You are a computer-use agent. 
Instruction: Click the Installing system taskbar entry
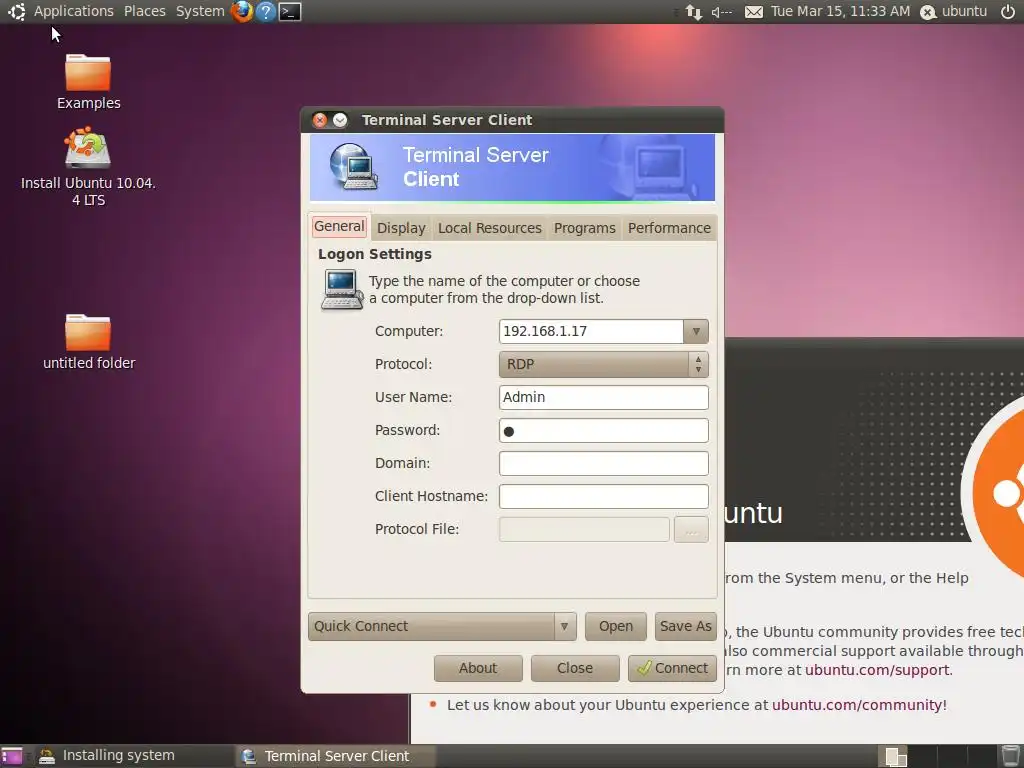coord(133,756)
